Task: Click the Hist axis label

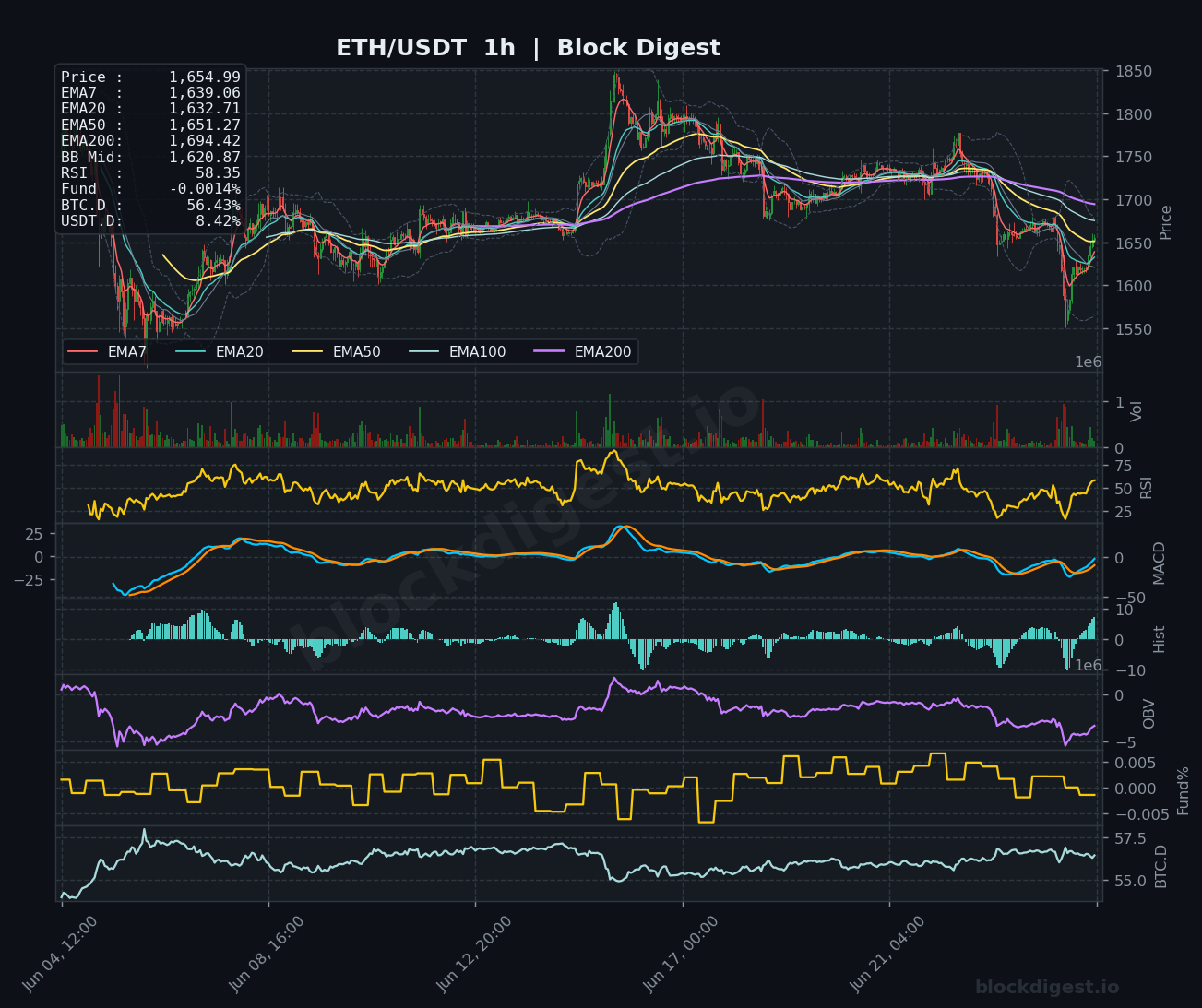Action: pyautogui.click(x=1160, y=638)
